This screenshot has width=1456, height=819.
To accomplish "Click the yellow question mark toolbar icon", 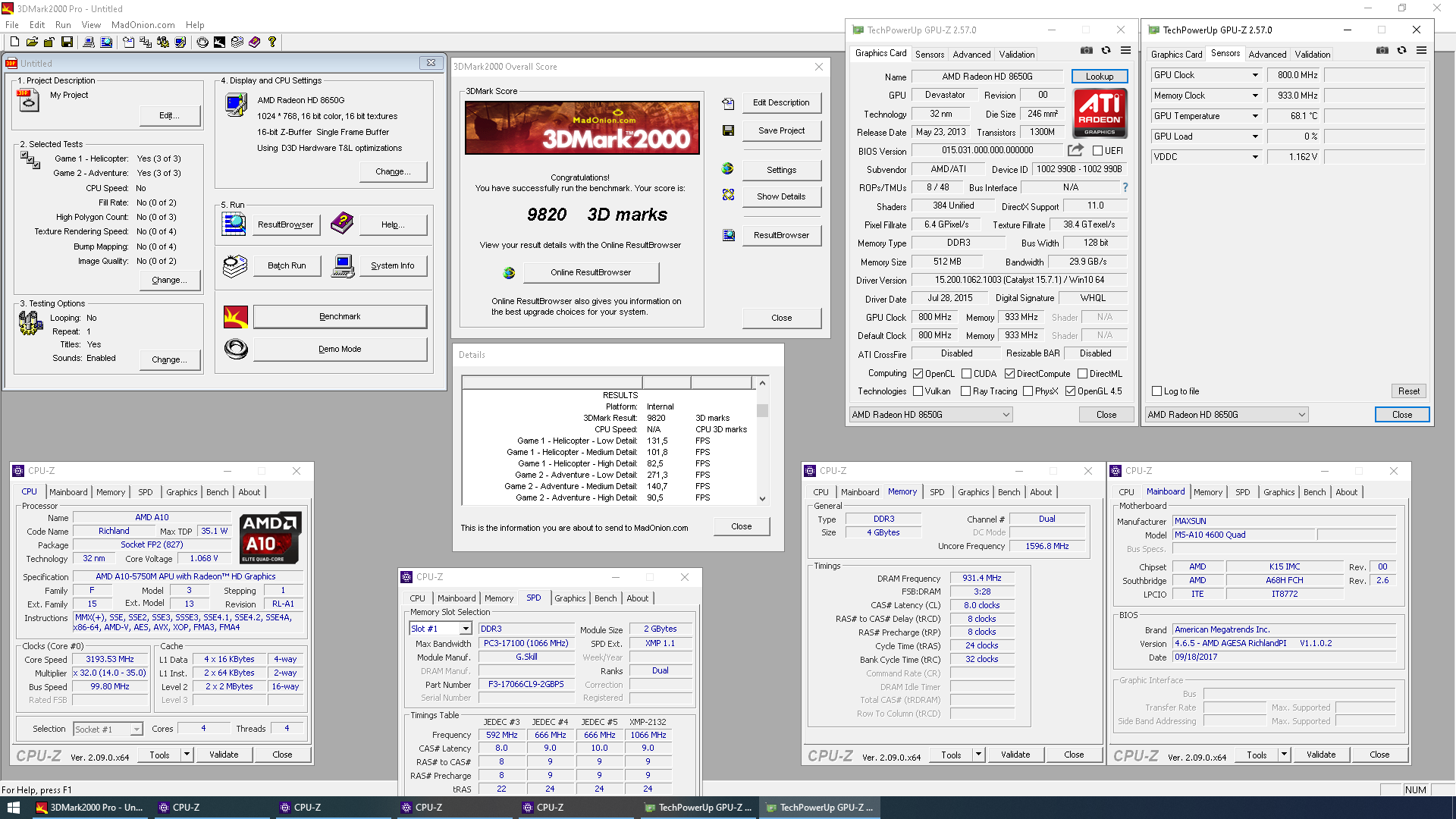I will [x=271, y=42].
